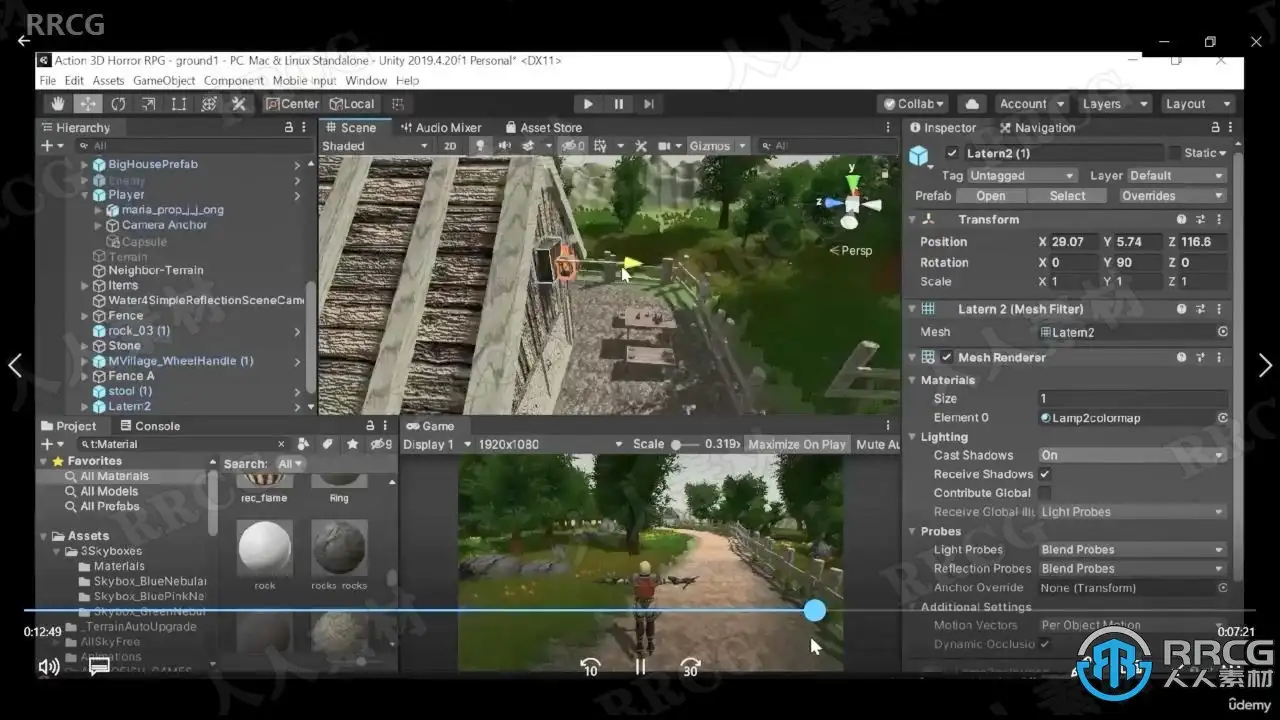1280x720 pixels.
Task: Click the Unity Step frame button
Action: [x=649, y=104]
